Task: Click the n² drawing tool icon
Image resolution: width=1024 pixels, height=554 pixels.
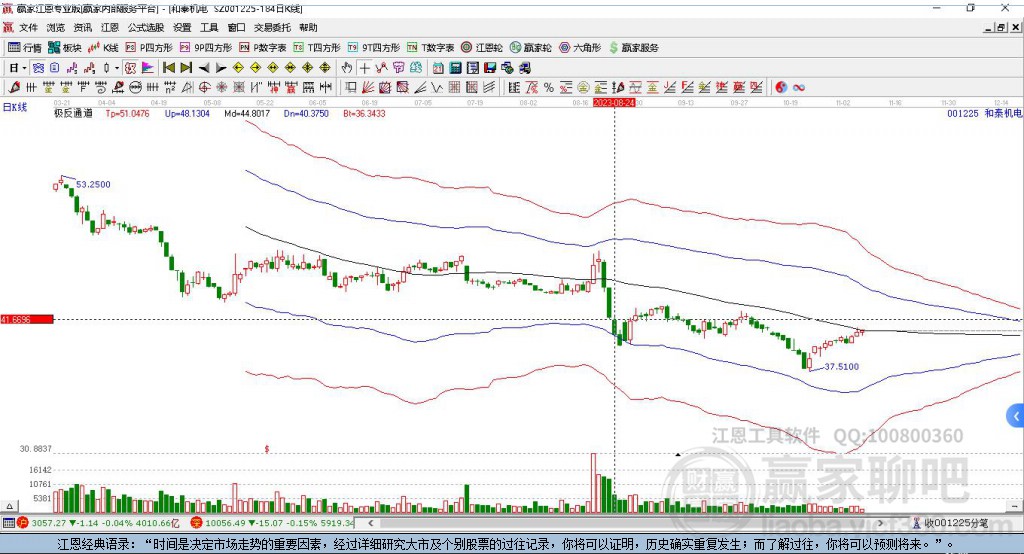Action: pyautogui.click(x=170, y=88)
